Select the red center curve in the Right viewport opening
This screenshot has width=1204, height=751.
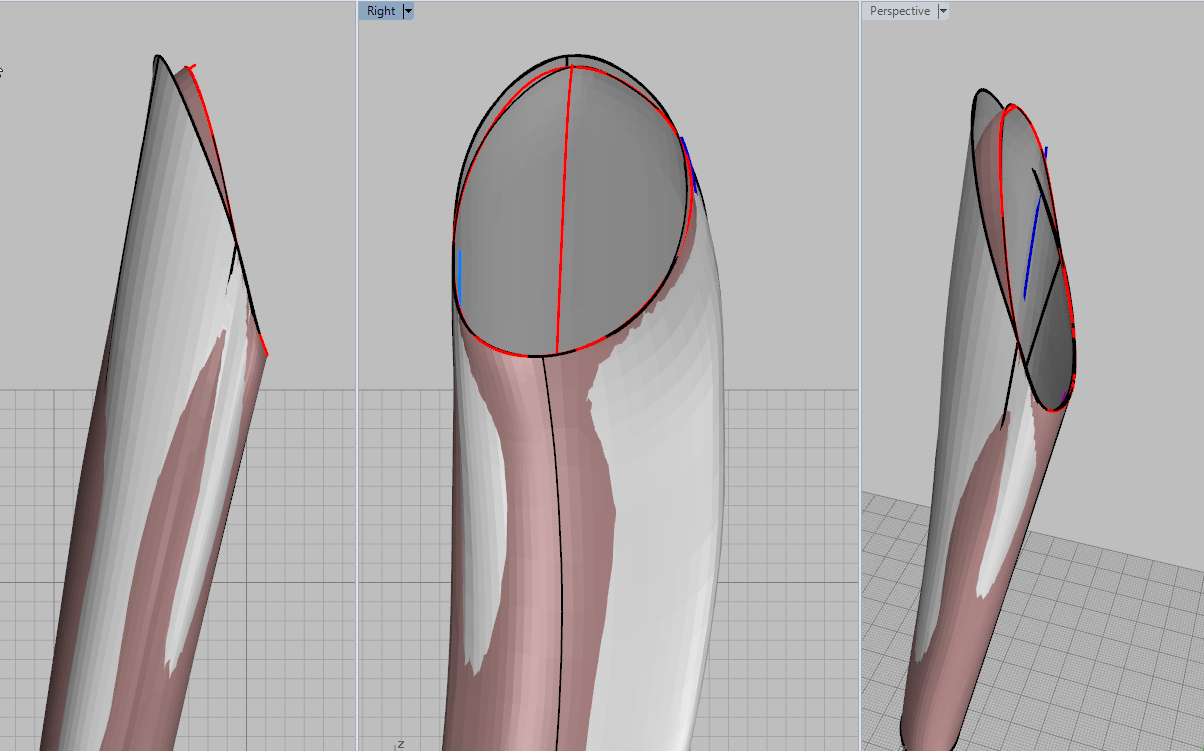563,210
